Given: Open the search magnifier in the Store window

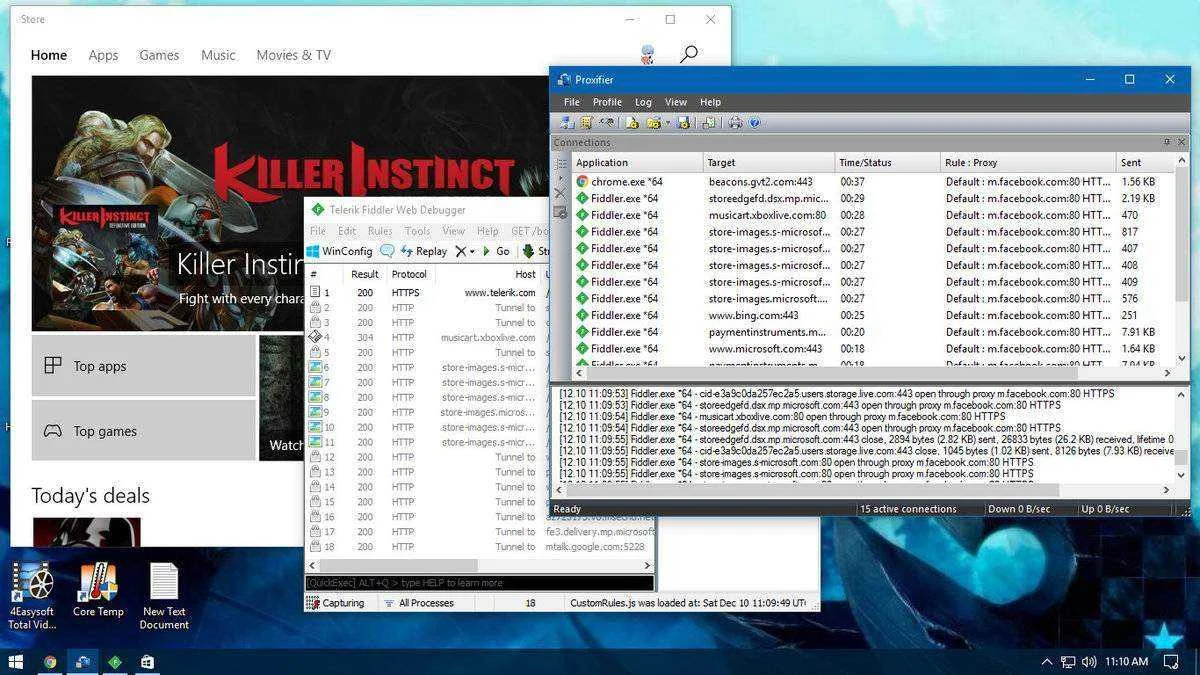Looking at the screenshot, I should point(688,54).
